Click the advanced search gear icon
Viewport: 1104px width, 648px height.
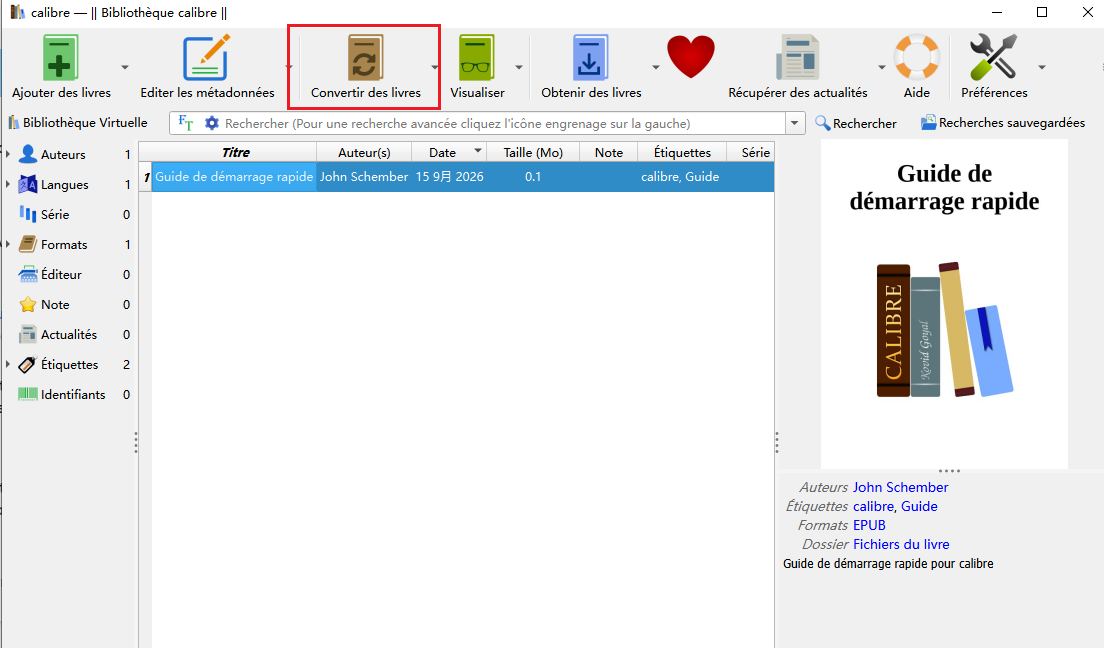(211, 123)
